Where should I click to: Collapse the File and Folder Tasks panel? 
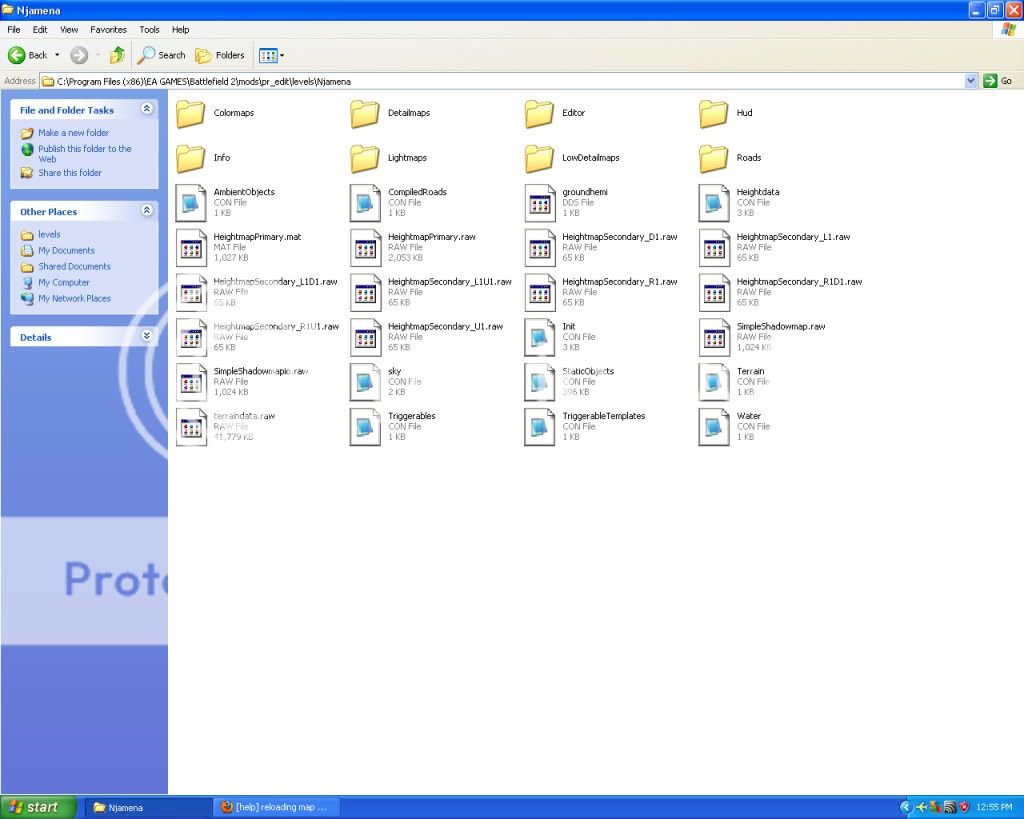click(x=147, y=109)
